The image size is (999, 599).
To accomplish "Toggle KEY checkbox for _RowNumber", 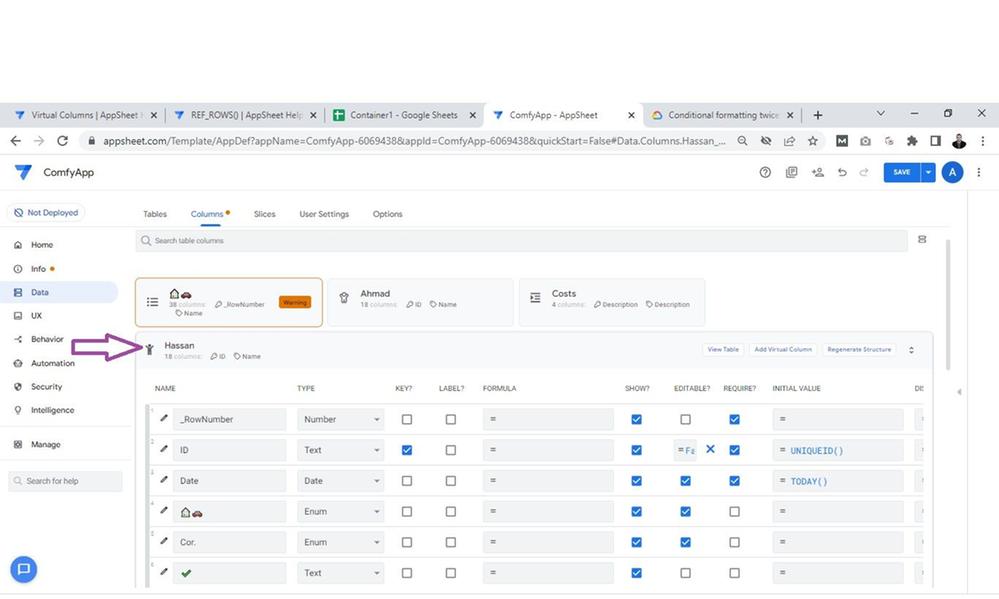I will 406,419.
